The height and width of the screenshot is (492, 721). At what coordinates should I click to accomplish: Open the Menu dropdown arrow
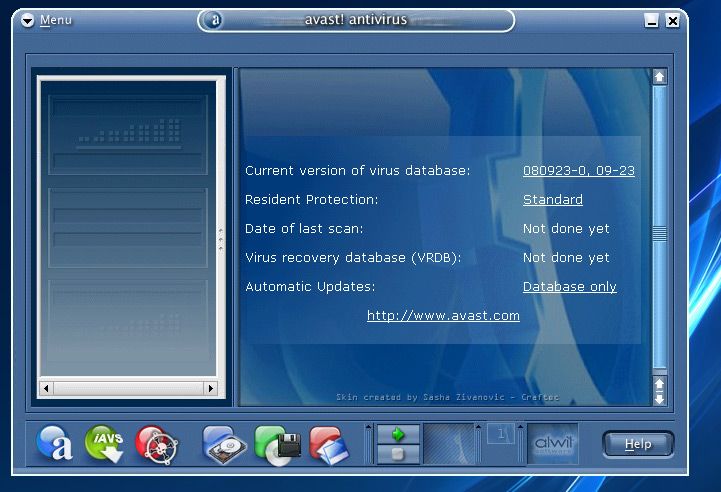point(28,20)
